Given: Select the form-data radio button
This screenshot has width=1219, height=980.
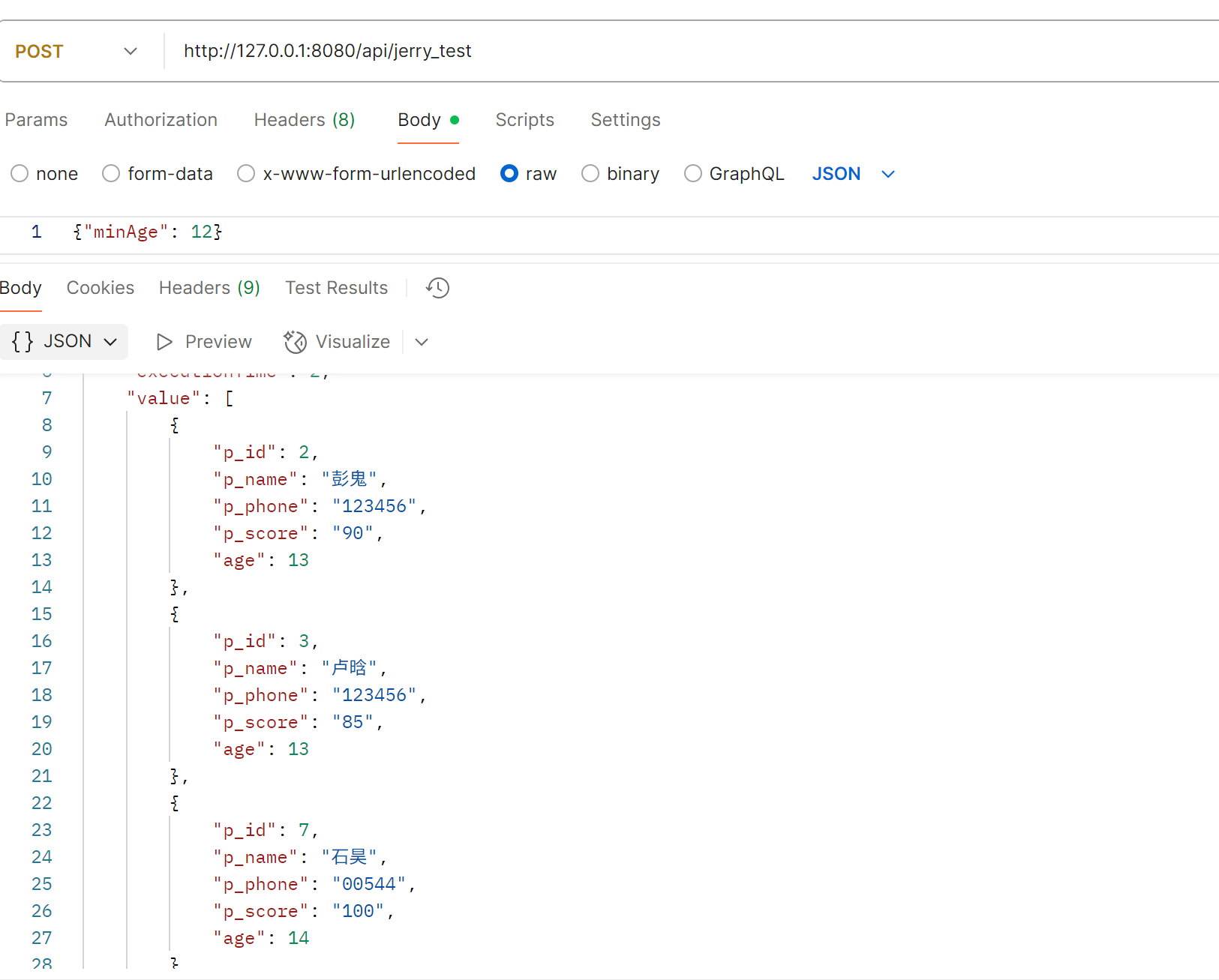Looking at the screenshot, I should 111,174.
